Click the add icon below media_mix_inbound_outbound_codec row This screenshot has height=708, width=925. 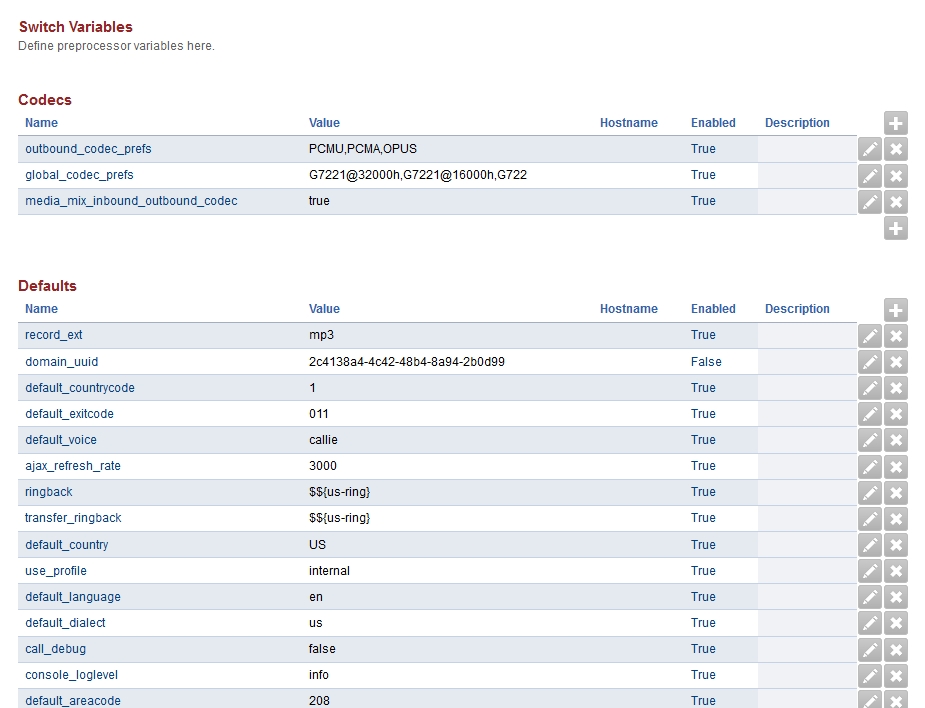point(895,229)
